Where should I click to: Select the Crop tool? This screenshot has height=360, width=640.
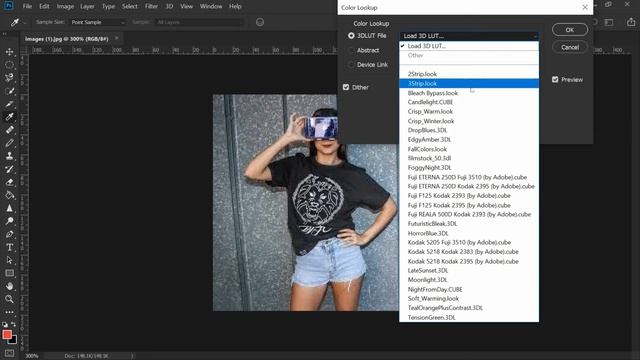9,104
